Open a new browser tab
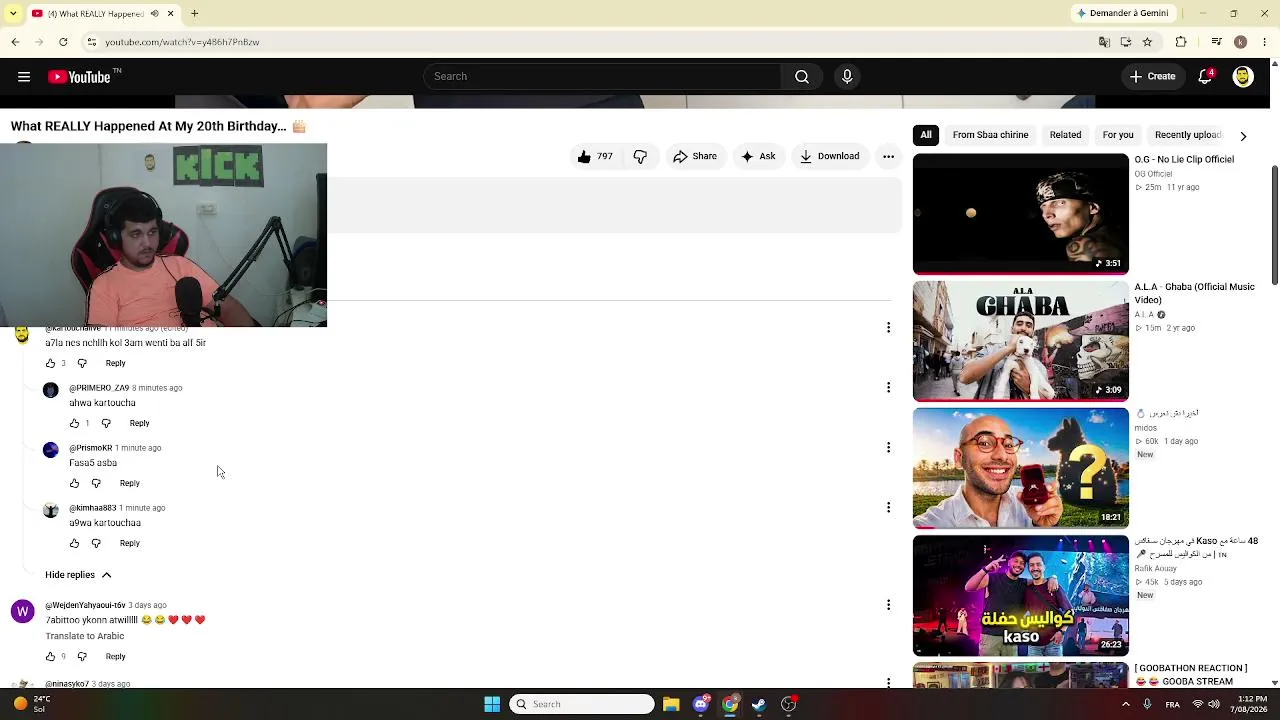 (x=195, y=14)
